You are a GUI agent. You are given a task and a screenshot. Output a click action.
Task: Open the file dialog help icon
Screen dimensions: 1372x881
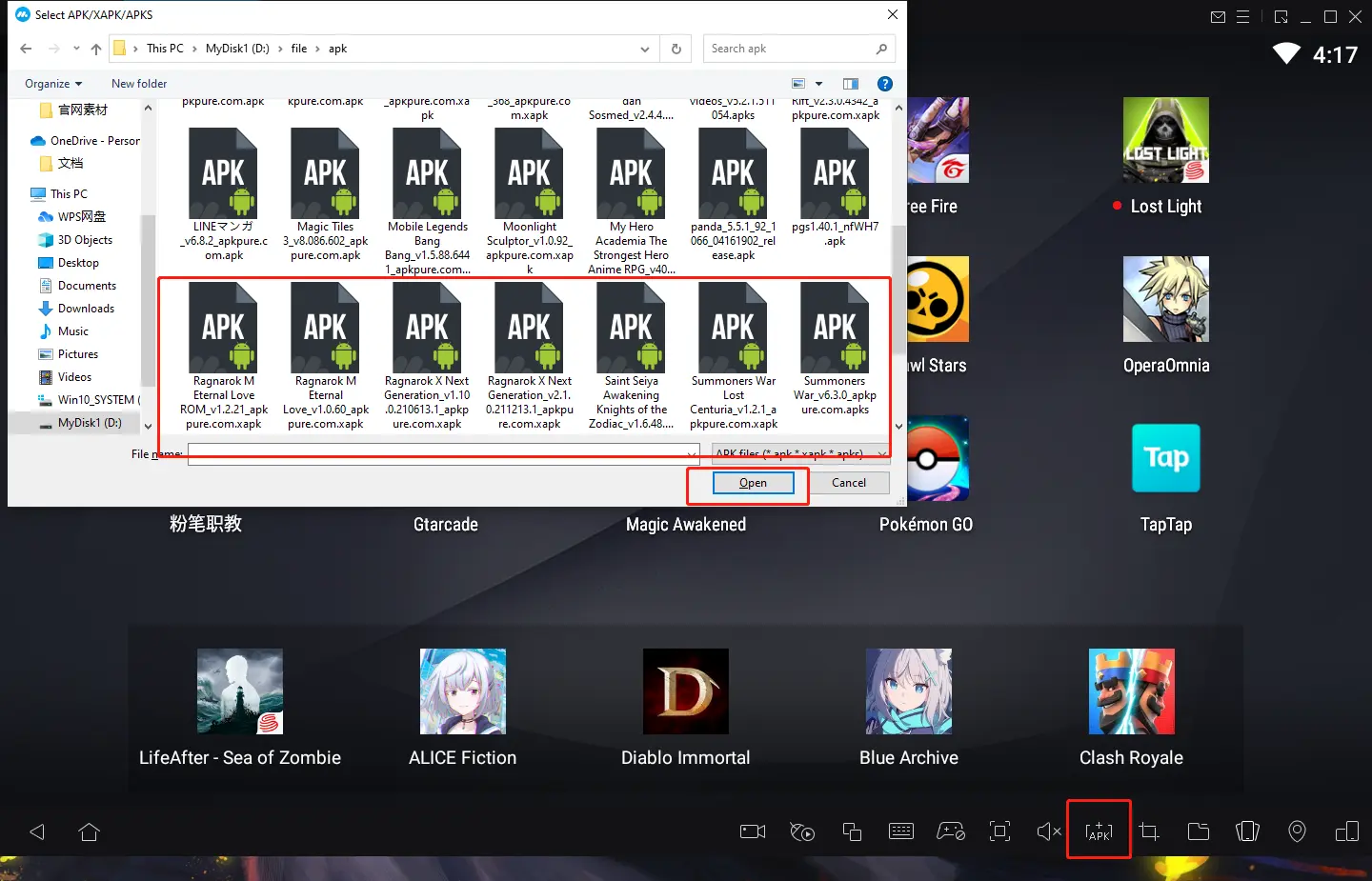click(885, 84)
